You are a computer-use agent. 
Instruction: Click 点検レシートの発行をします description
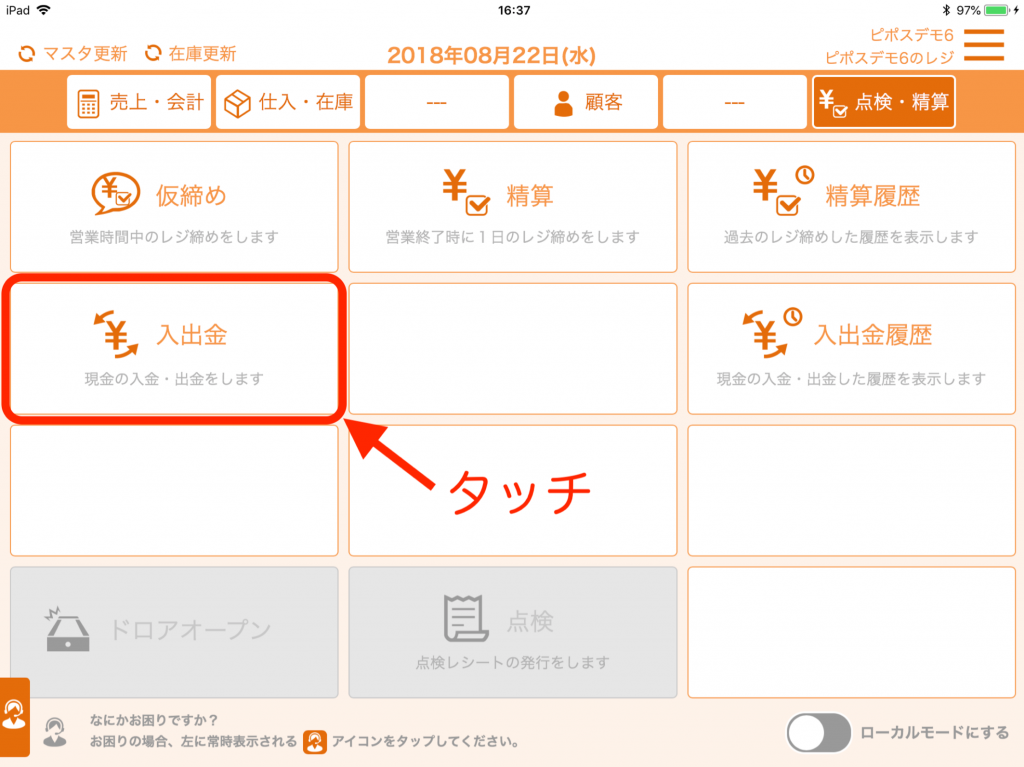coord(513,662)
